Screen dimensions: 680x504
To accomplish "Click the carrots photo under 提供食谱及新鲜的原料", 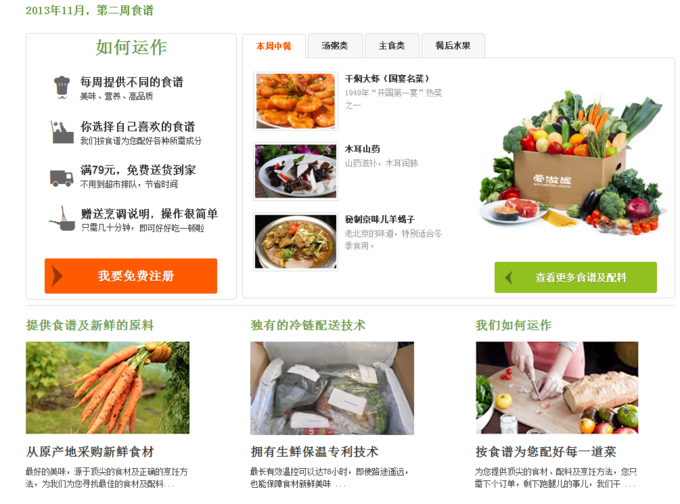I will pyautogui.click(x=108, y=388).
